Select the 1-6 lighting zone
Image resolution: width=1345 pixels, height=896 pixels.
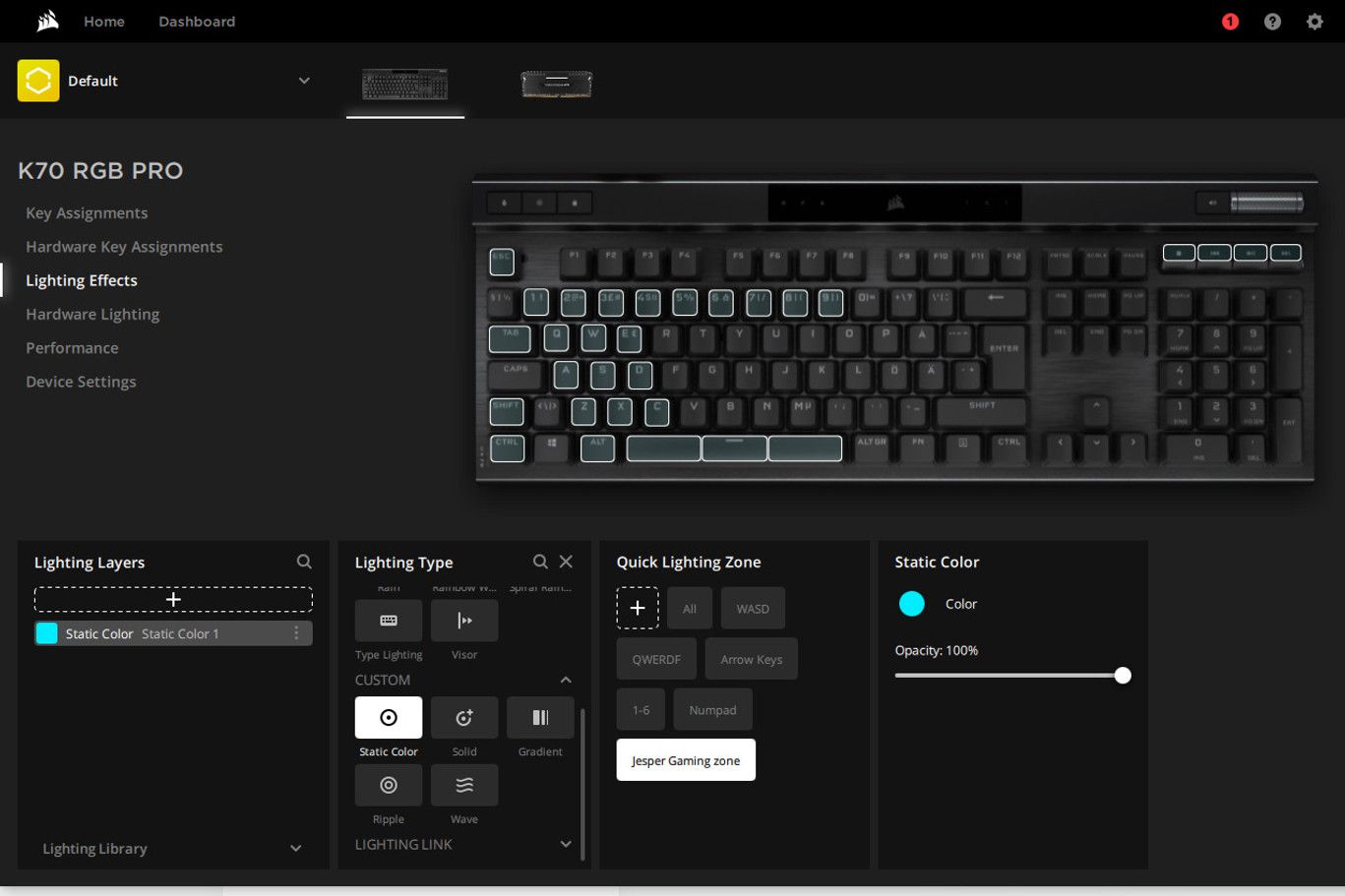click(x=641, y=709)
